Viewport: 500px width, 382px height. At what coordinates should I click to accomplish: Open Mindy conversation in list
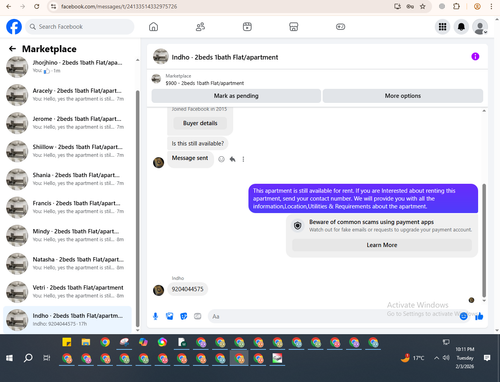(68, 235)
